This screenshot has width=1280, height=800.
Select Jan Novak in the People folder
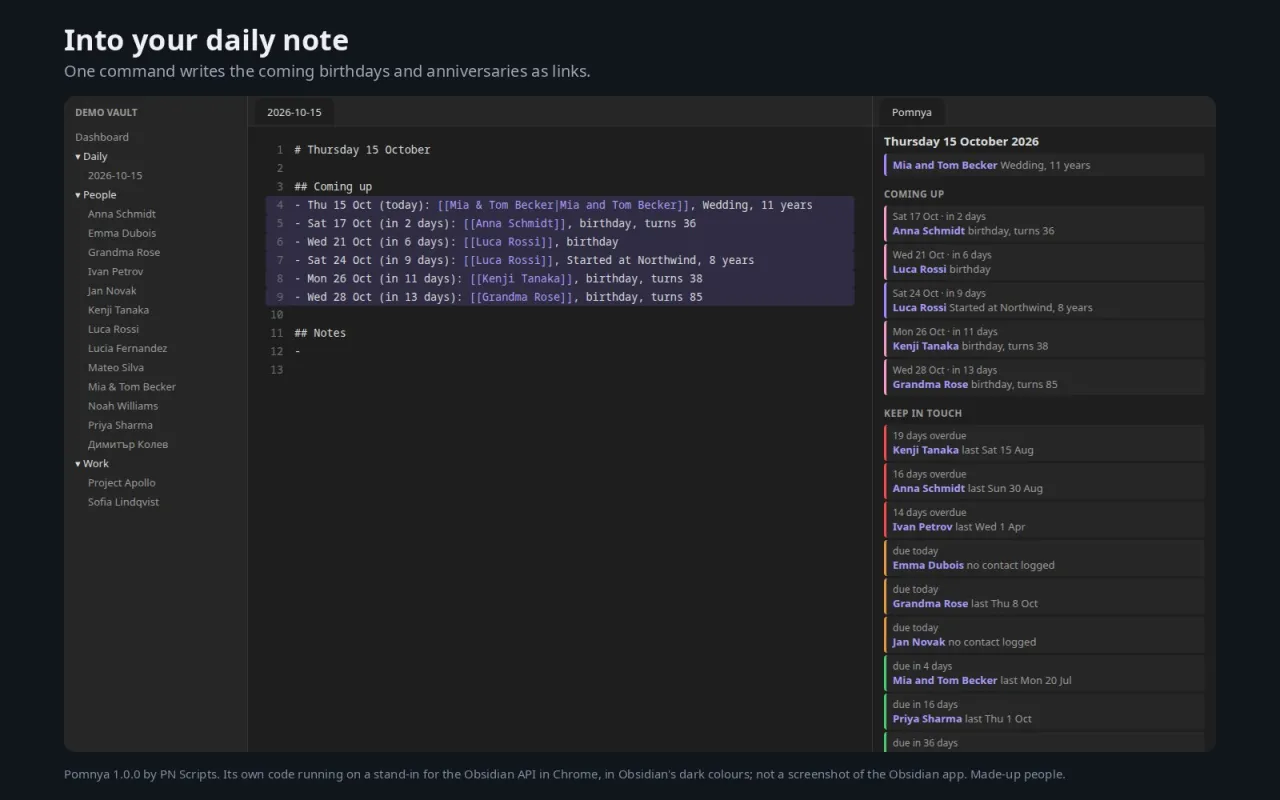click(112, 291)
